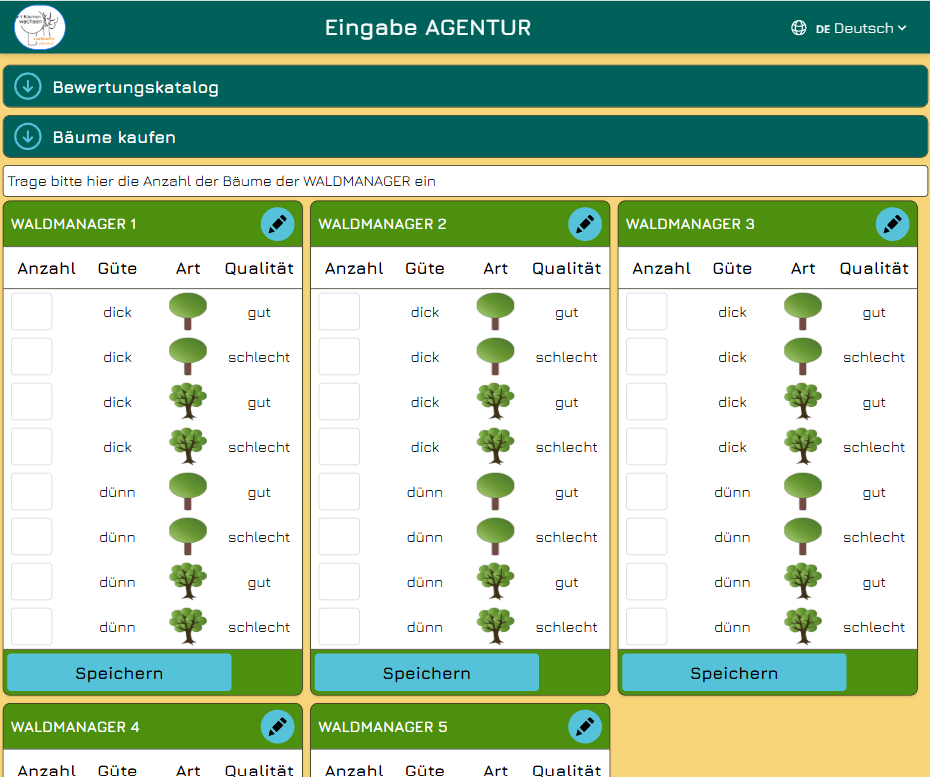Click the tree logo in the header

tap(40, 27)
